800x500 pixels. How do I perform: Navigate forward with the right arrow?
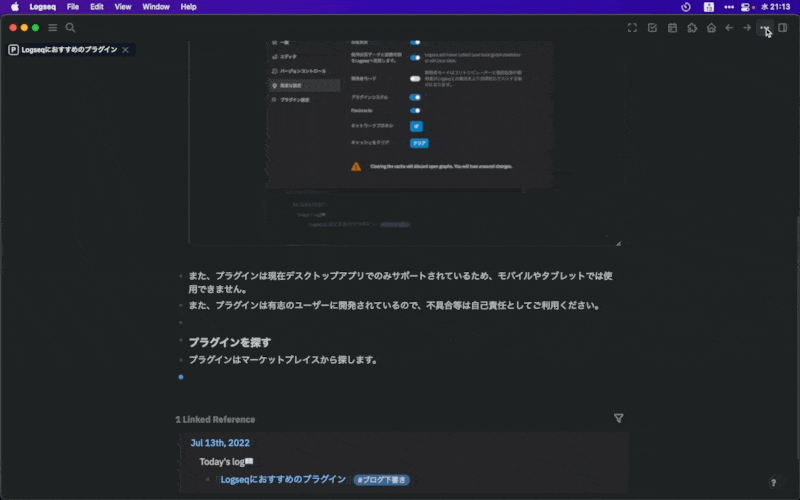click(x=747, y=28)
